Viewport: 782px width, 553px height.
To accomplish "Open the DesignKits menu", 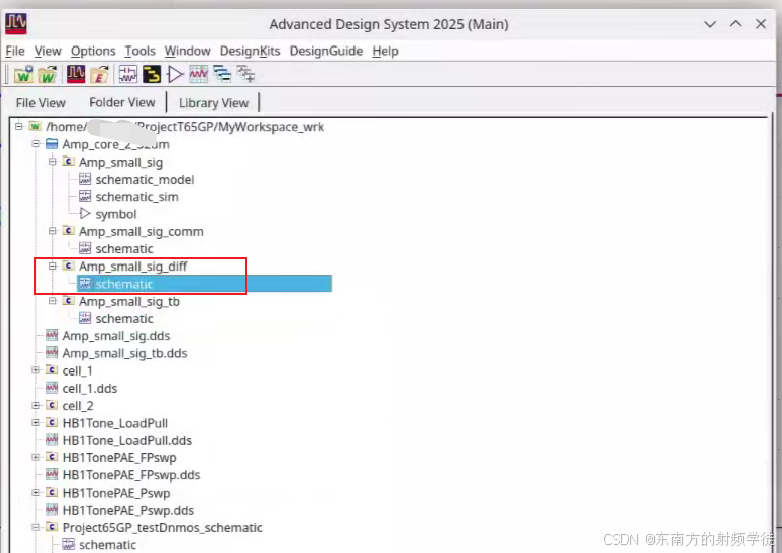I will click(250, 51).
